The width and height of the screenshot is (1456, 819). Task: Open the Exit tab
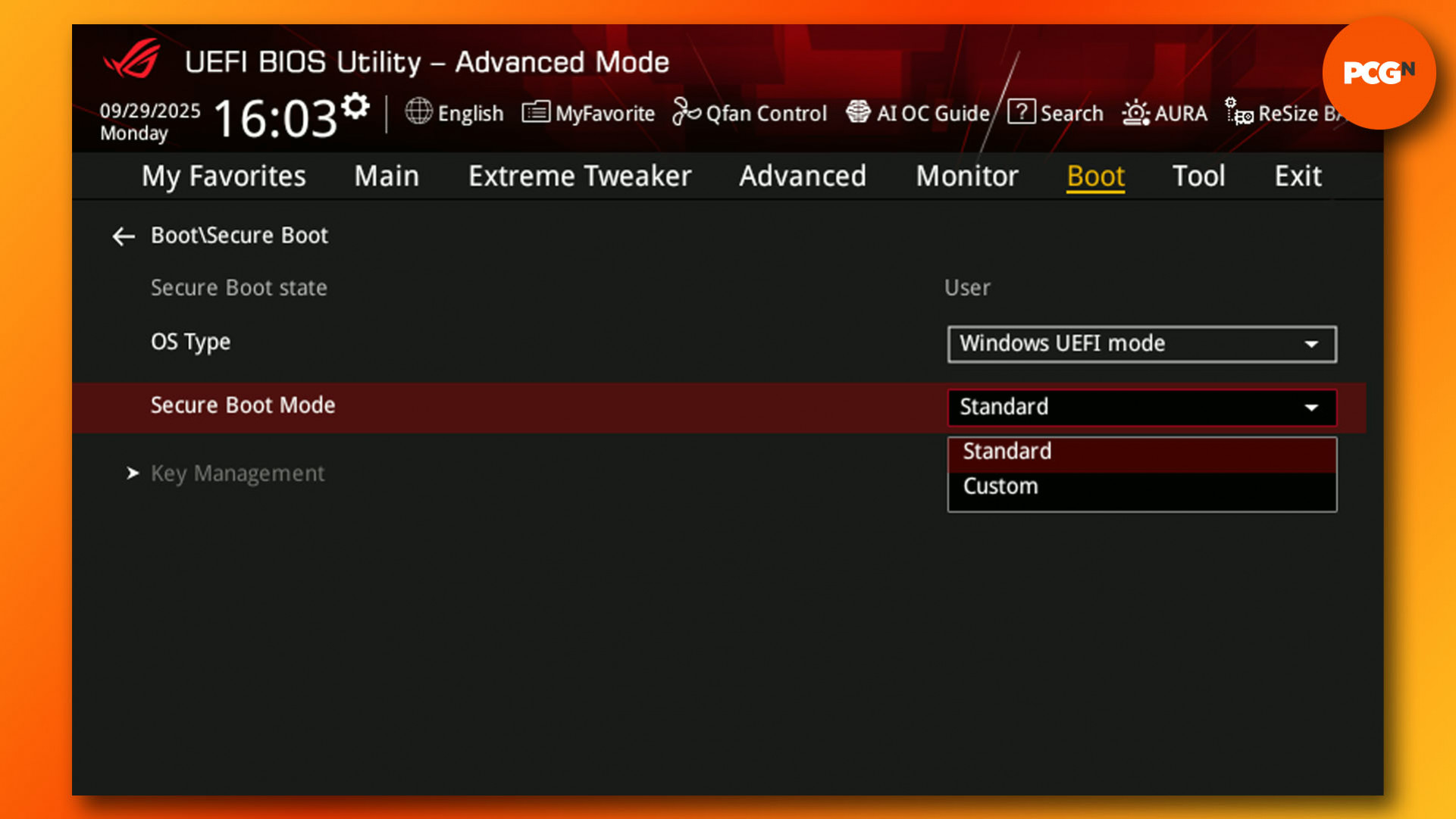coord(1298,177)
